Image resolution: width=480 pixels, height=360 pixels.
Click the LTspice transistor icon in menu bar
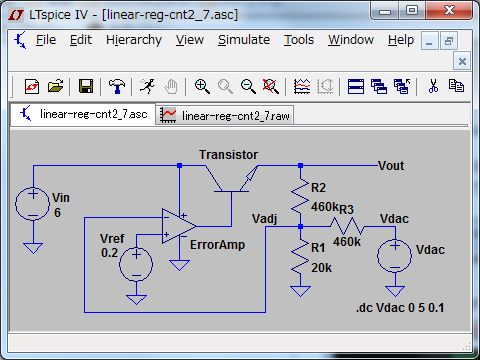20,40
